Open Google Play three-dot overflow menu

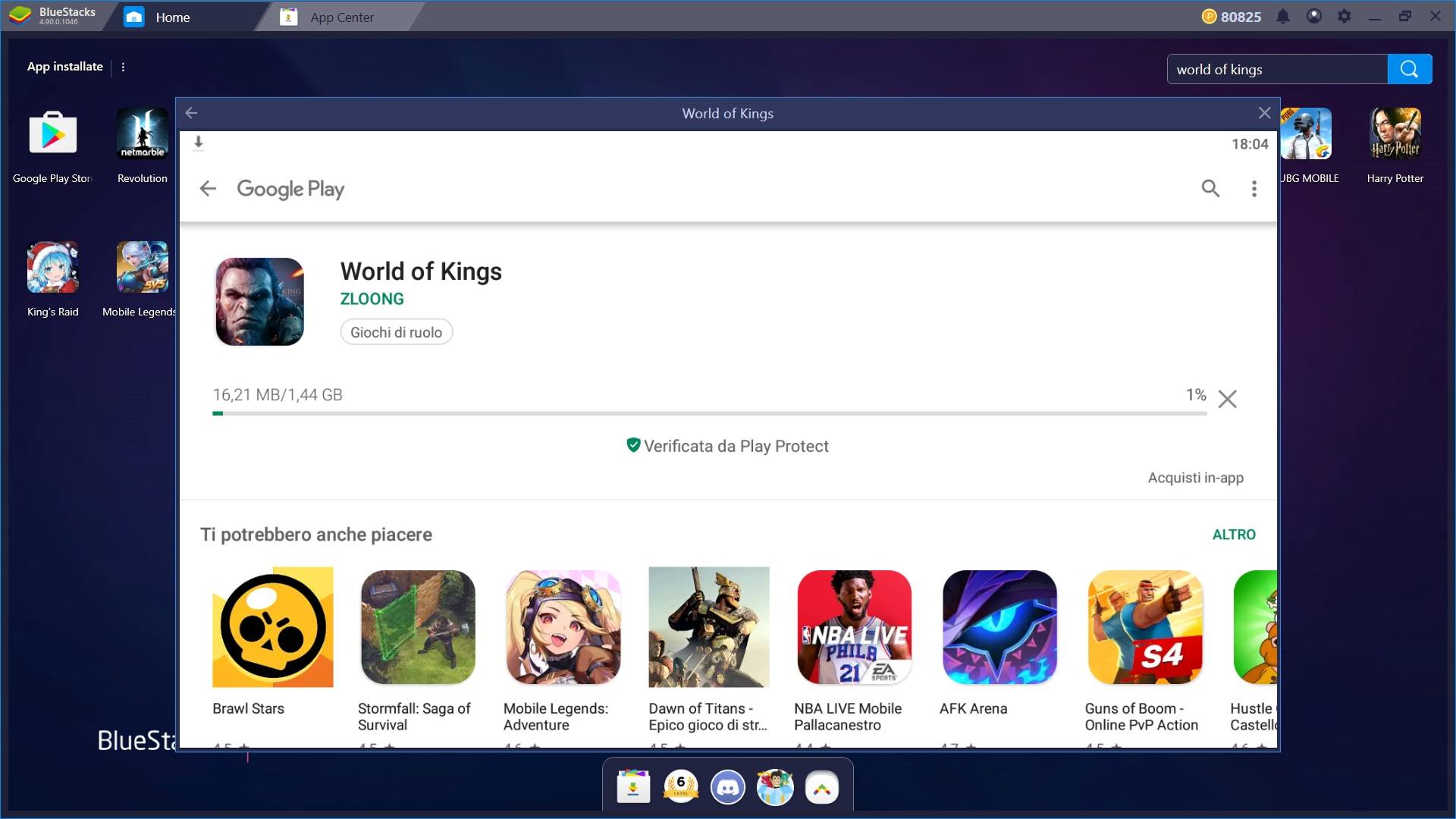(1254, 188)
